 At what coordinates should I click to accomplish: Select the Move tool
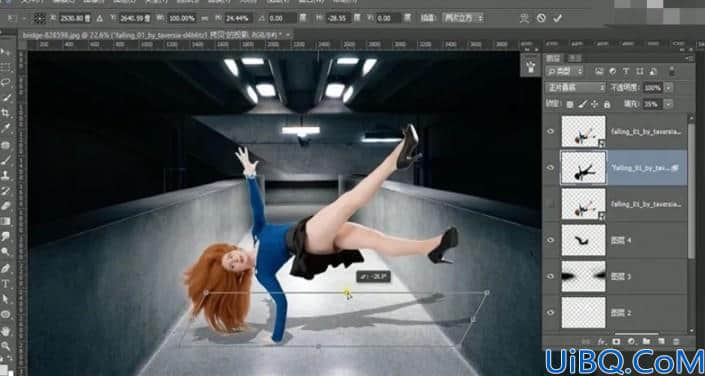pos(6,52)
